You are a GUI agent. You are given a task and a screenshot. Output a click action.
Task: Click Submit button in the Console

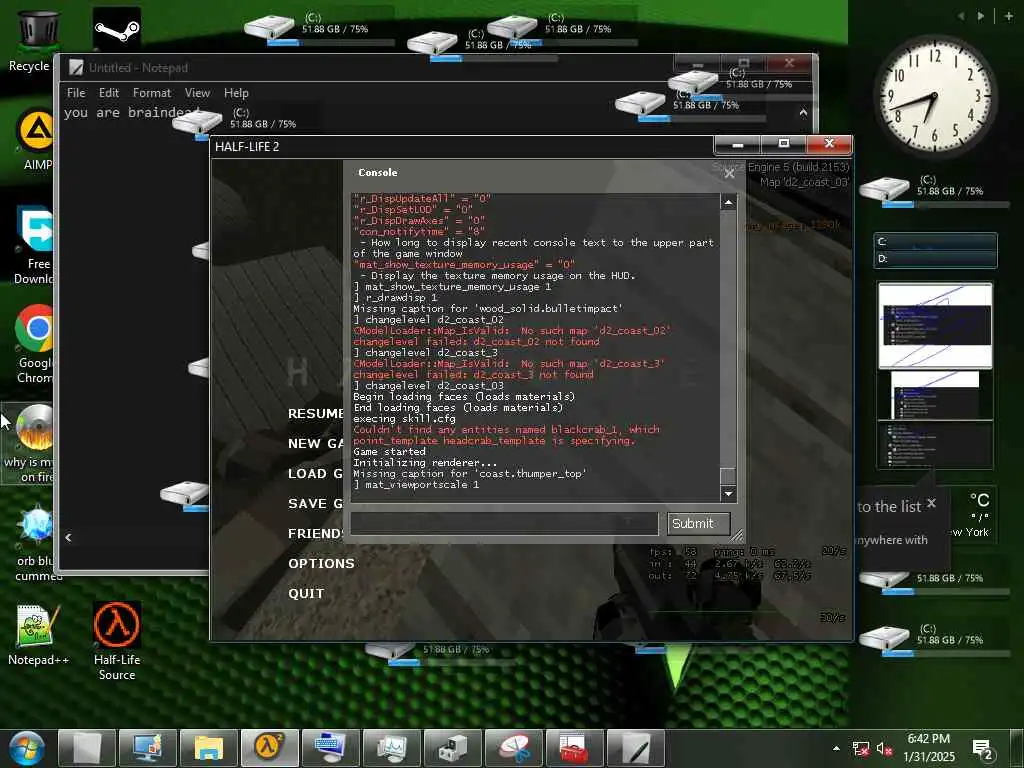(698, 523)
